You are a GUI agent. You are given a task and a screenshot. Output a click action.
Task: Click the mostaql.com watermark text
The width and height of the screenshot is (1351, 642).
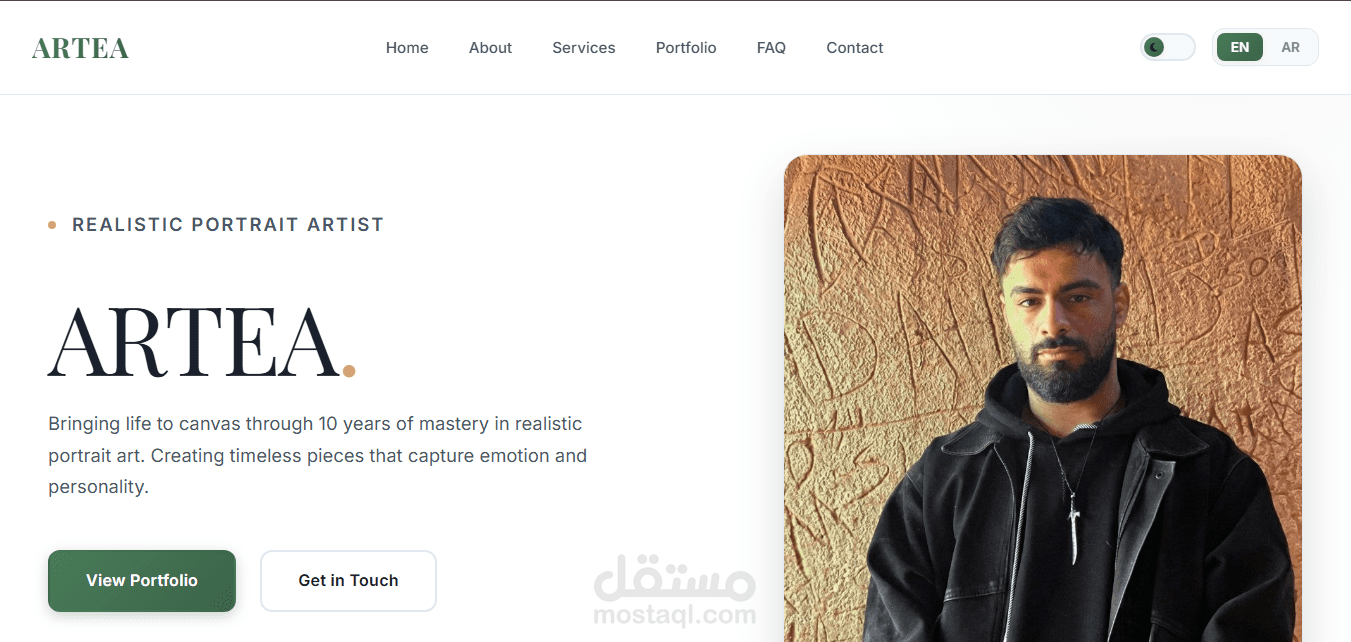[x=675, y=614]
